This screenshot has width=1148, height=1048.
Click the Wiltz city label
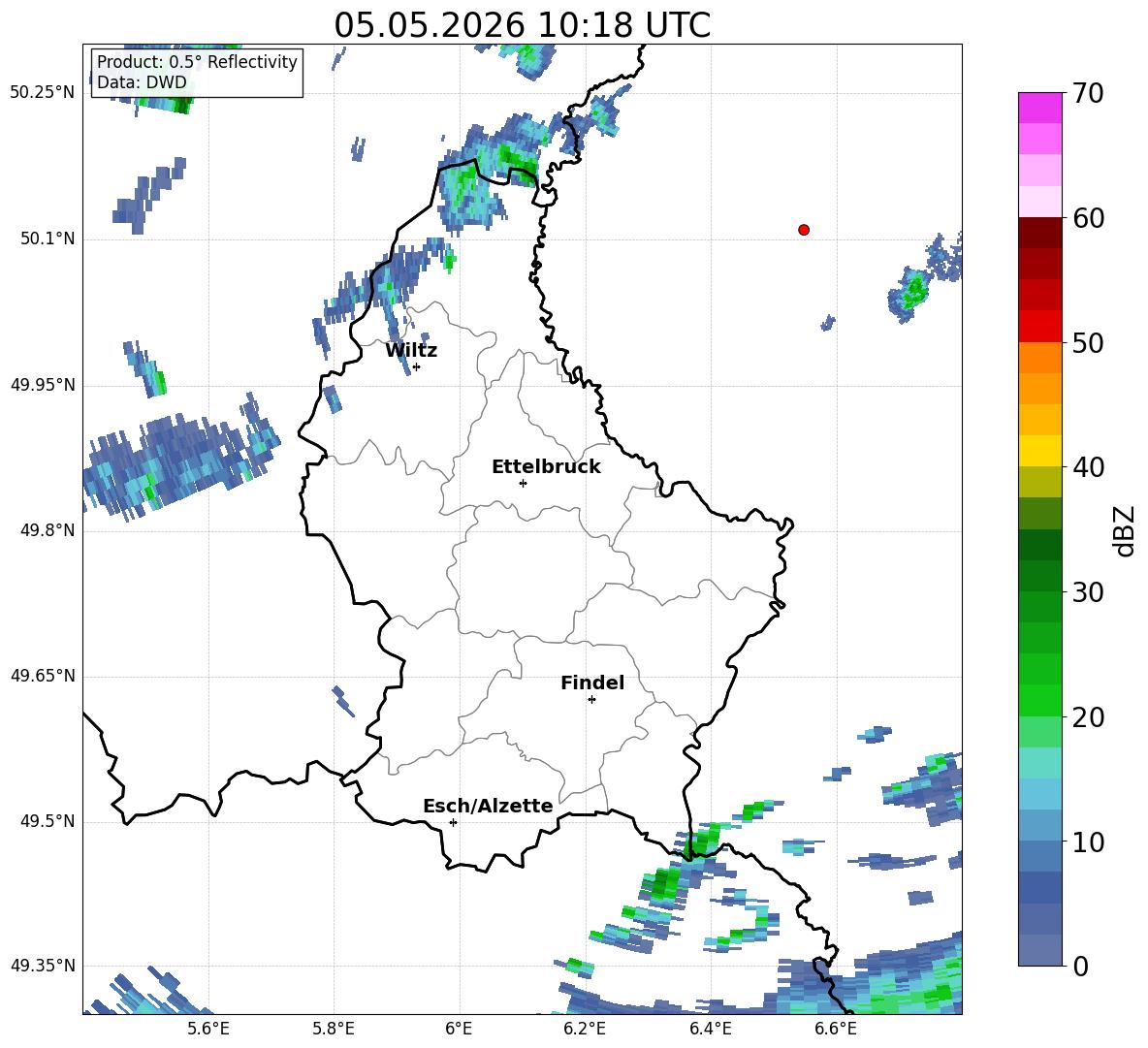coord(411,351)
